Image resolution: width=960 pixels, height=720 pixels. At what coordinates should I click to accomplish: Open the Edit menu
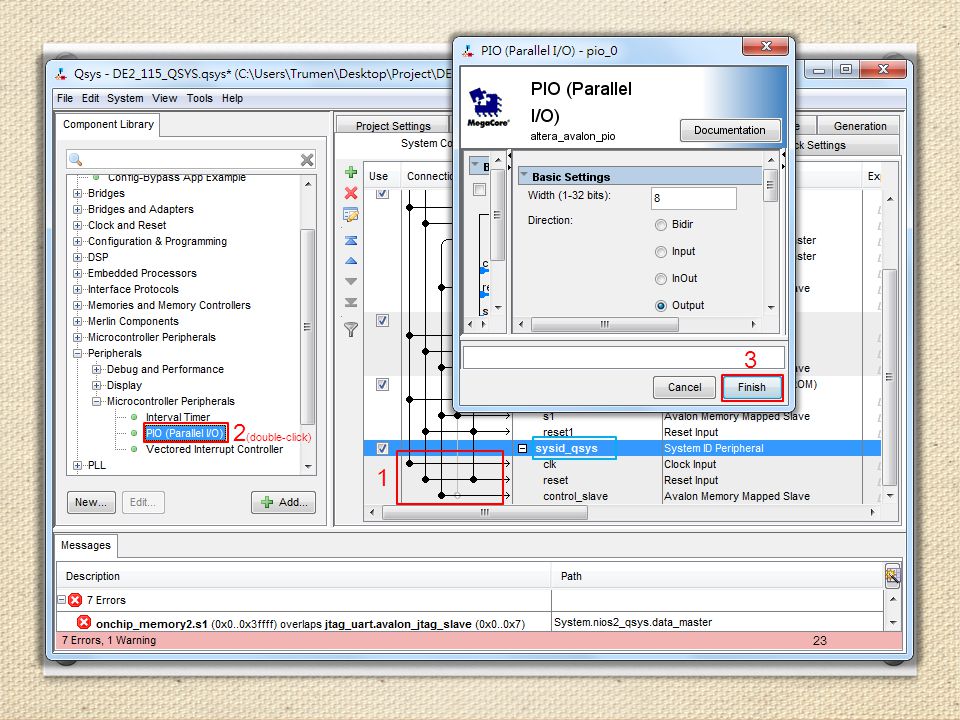point(91,98)
